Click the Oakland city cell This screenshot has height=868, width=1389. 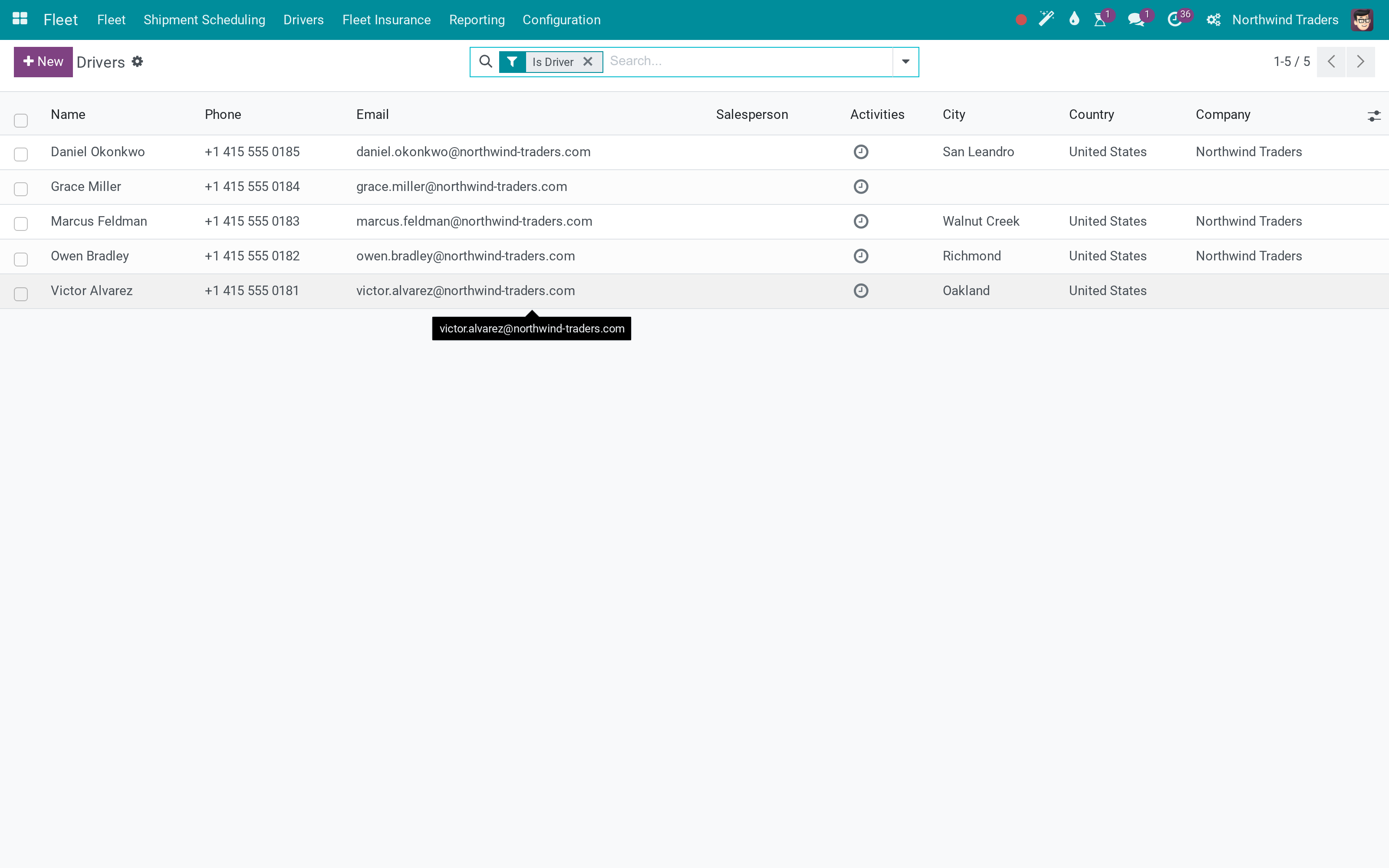point(966,291)
